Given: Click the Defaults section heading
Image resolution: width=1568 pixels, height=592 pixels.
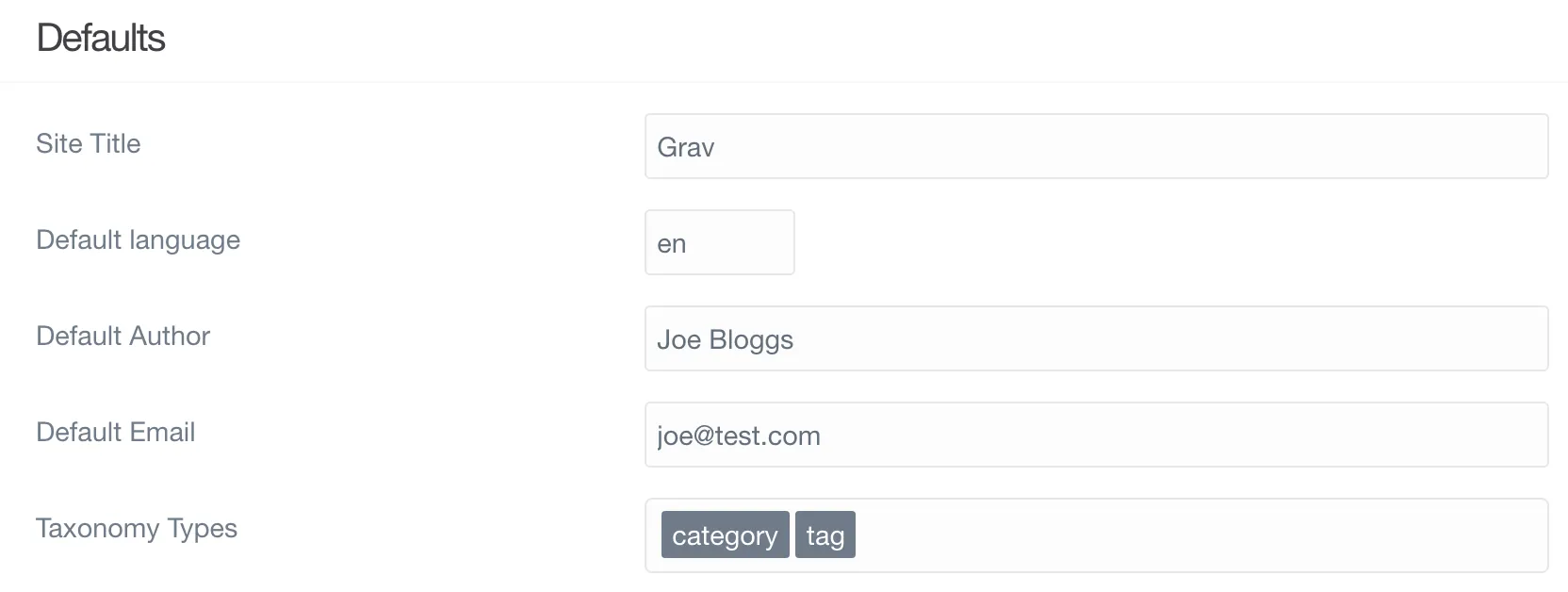Looking at the screenshot, I should tap(101, 39).
